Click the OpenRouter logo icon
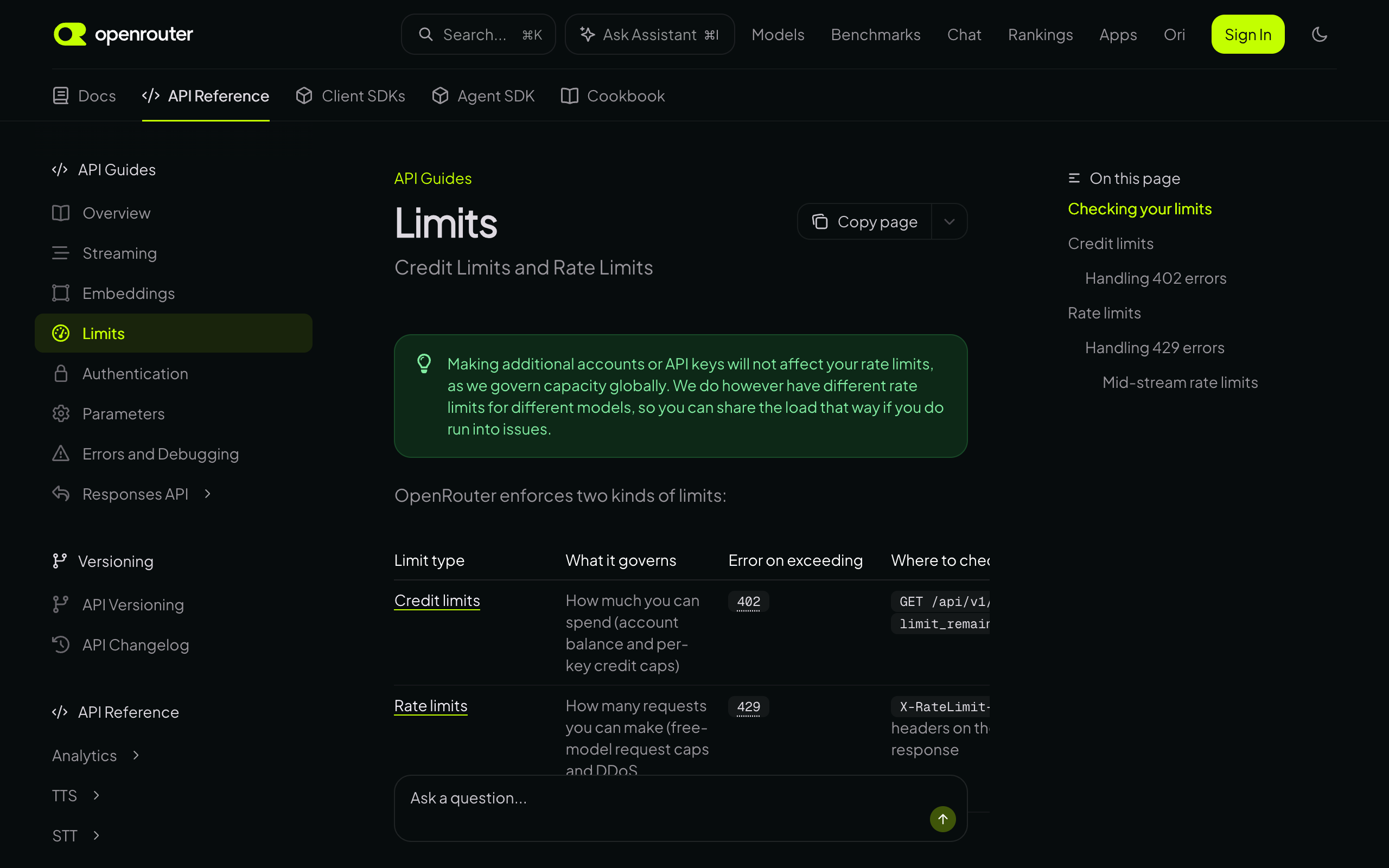 click(x=70, y=34)
